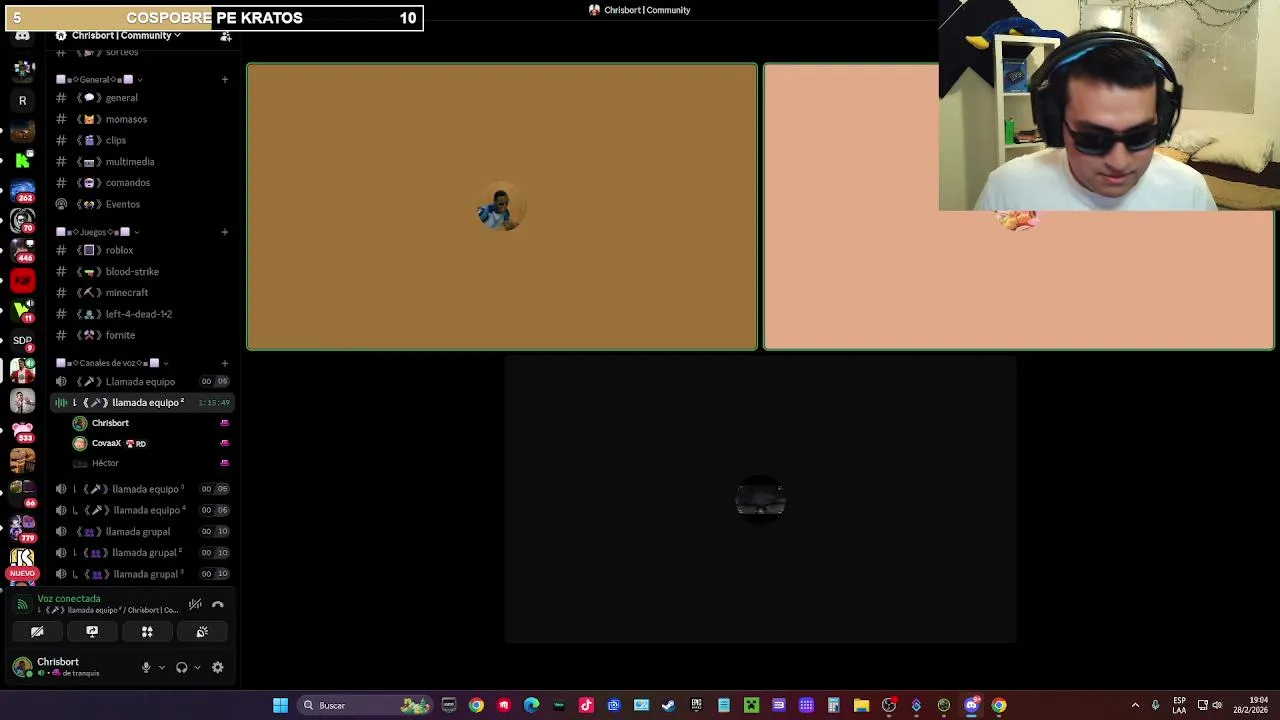Expand headphone output options arrow
1280x720 pixels.
pyautogui.click(x=197, y=668)
